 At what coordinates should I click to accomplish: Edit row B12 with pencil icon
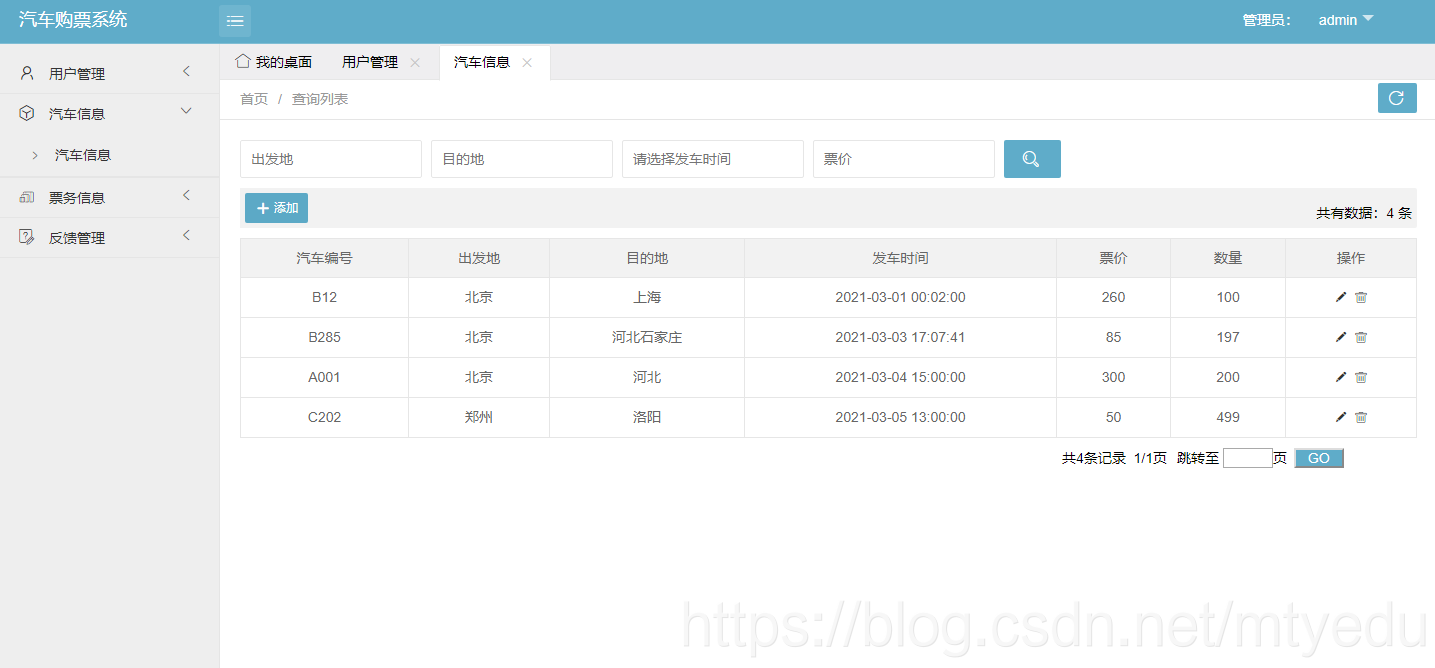click(x=1341, y=297)
